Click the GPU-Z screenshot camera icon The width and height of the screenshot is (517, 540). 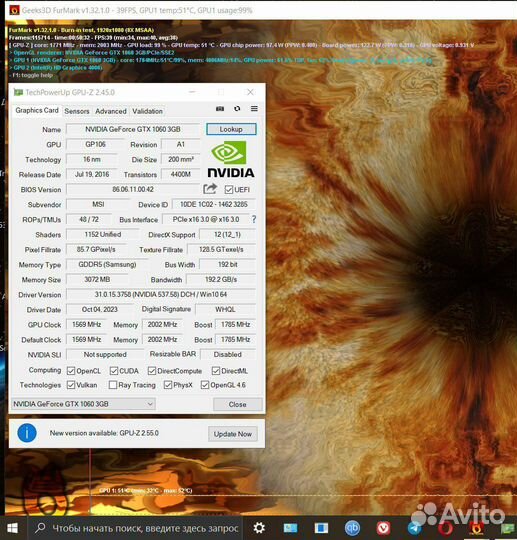[x=220, y=109]
